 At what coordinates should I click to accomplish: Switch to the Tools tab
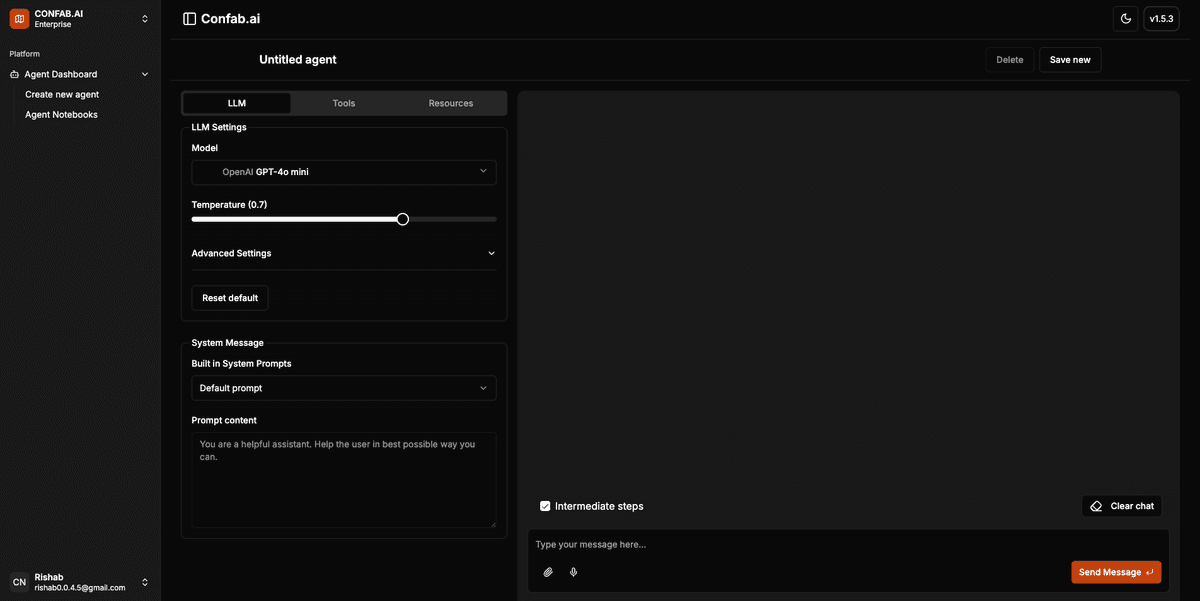tap(344, 103)
